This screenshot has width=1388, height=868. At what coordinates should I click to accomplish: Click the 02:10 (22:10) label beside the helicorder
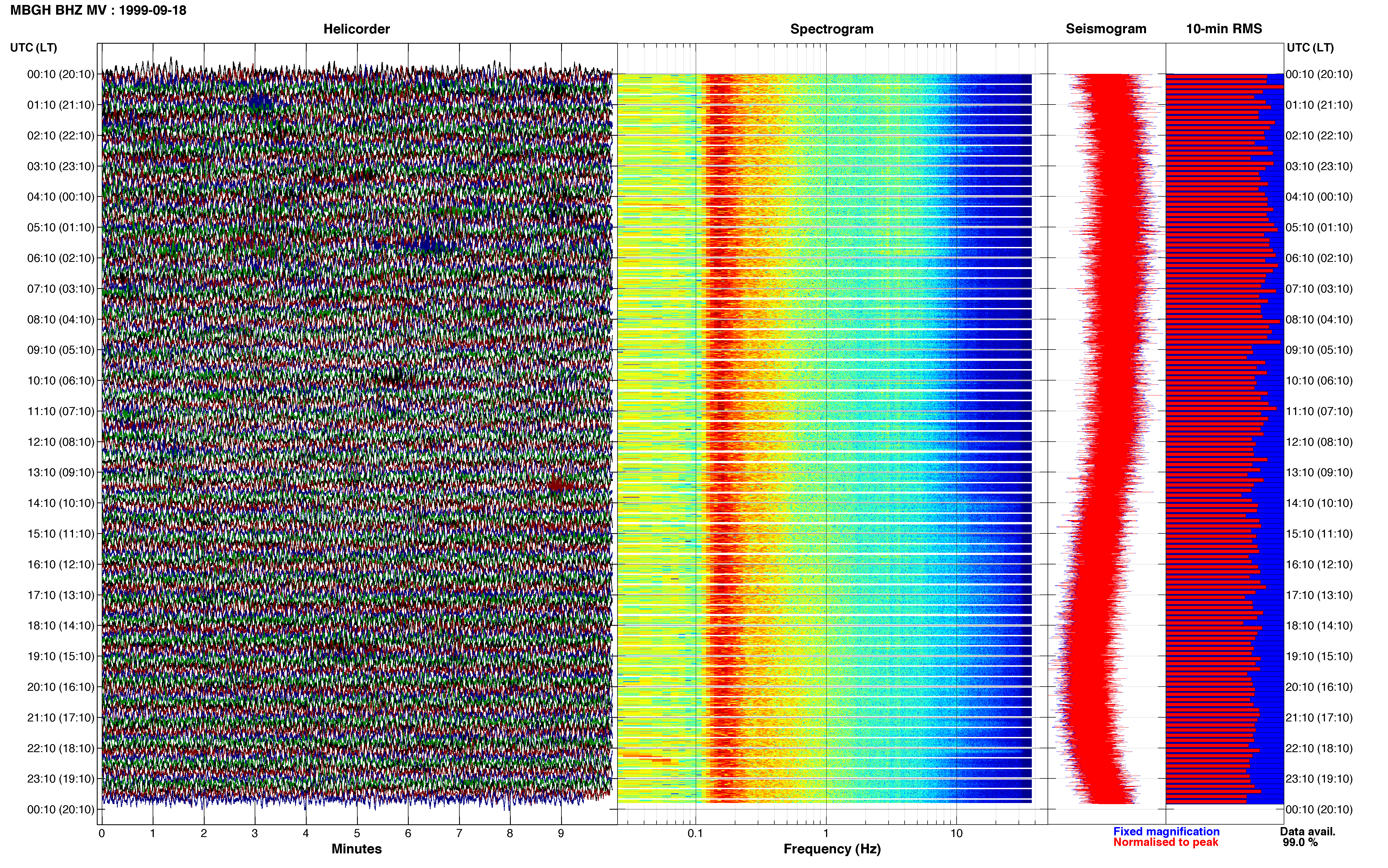pos(61,135)
